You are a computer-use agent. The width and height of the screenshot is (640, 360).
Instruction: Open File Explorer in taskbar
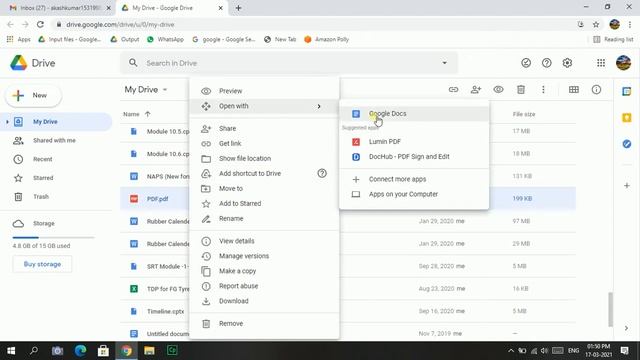(x=149, y=351)
